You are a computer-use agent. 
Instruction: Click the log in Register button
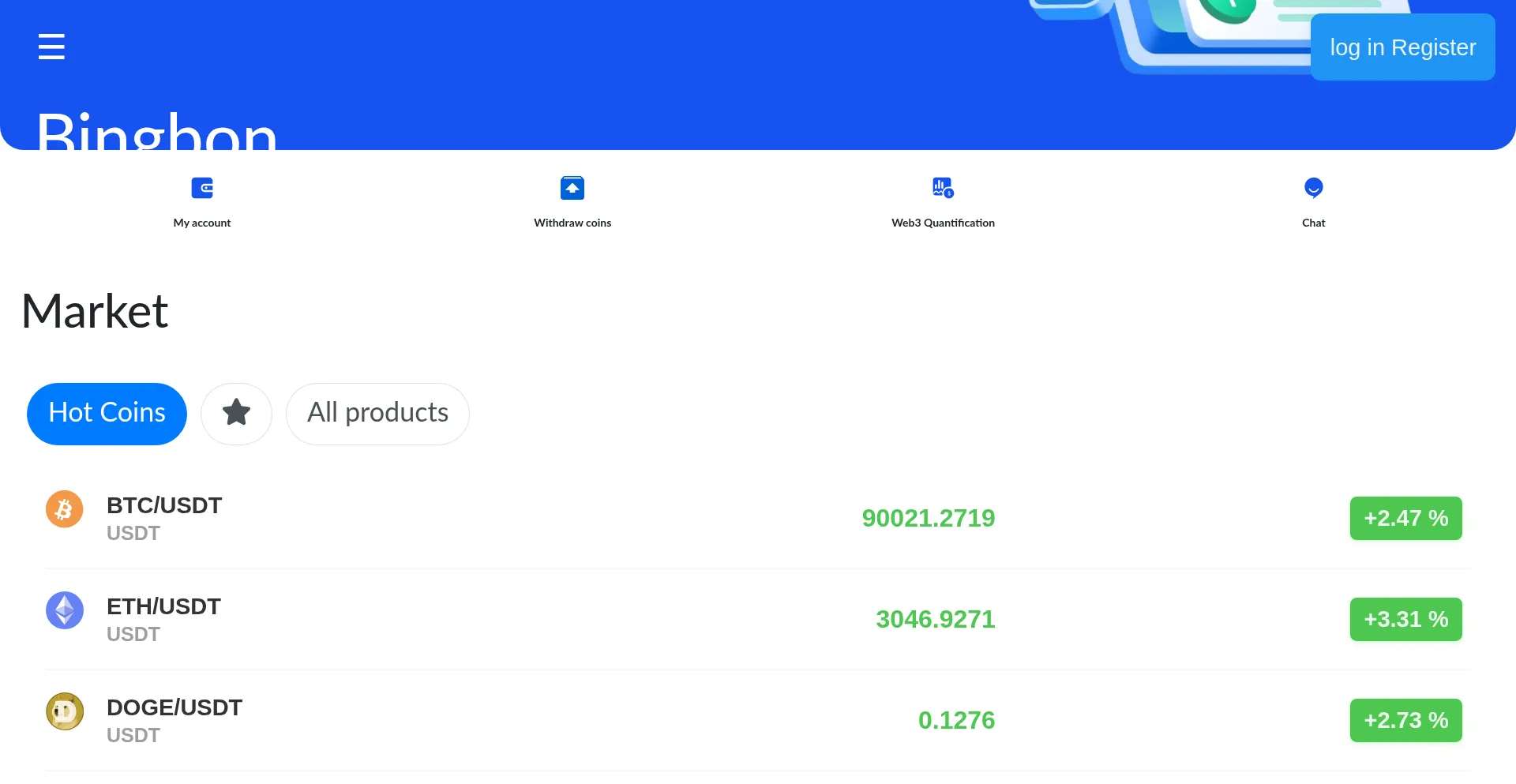pyautogui.click(x=1403, y=47)
